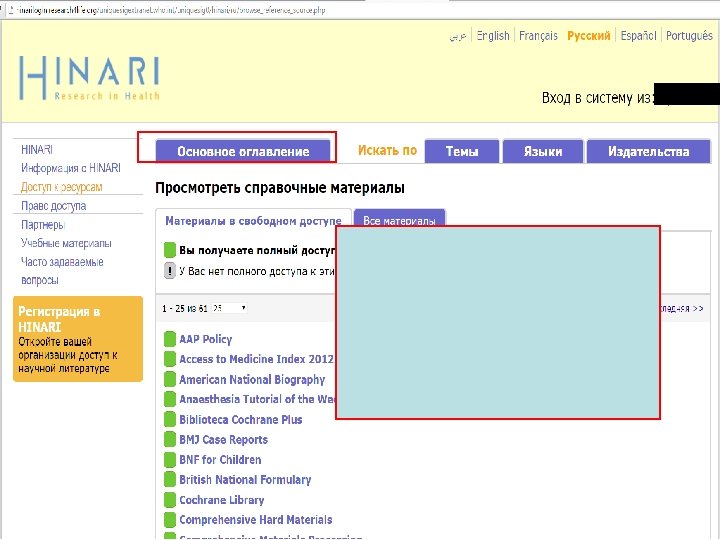720x540 pixels.
Task: Open Информация о HINARI in the sidebar
Action: pos(71,168)
